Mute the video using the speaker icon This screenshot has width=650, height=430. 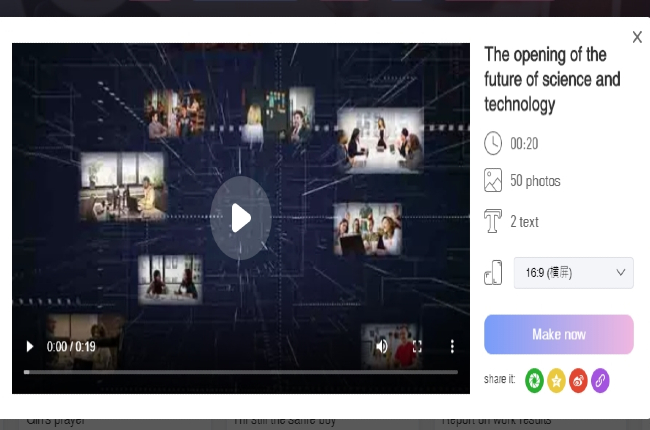[x=382, y=346]
